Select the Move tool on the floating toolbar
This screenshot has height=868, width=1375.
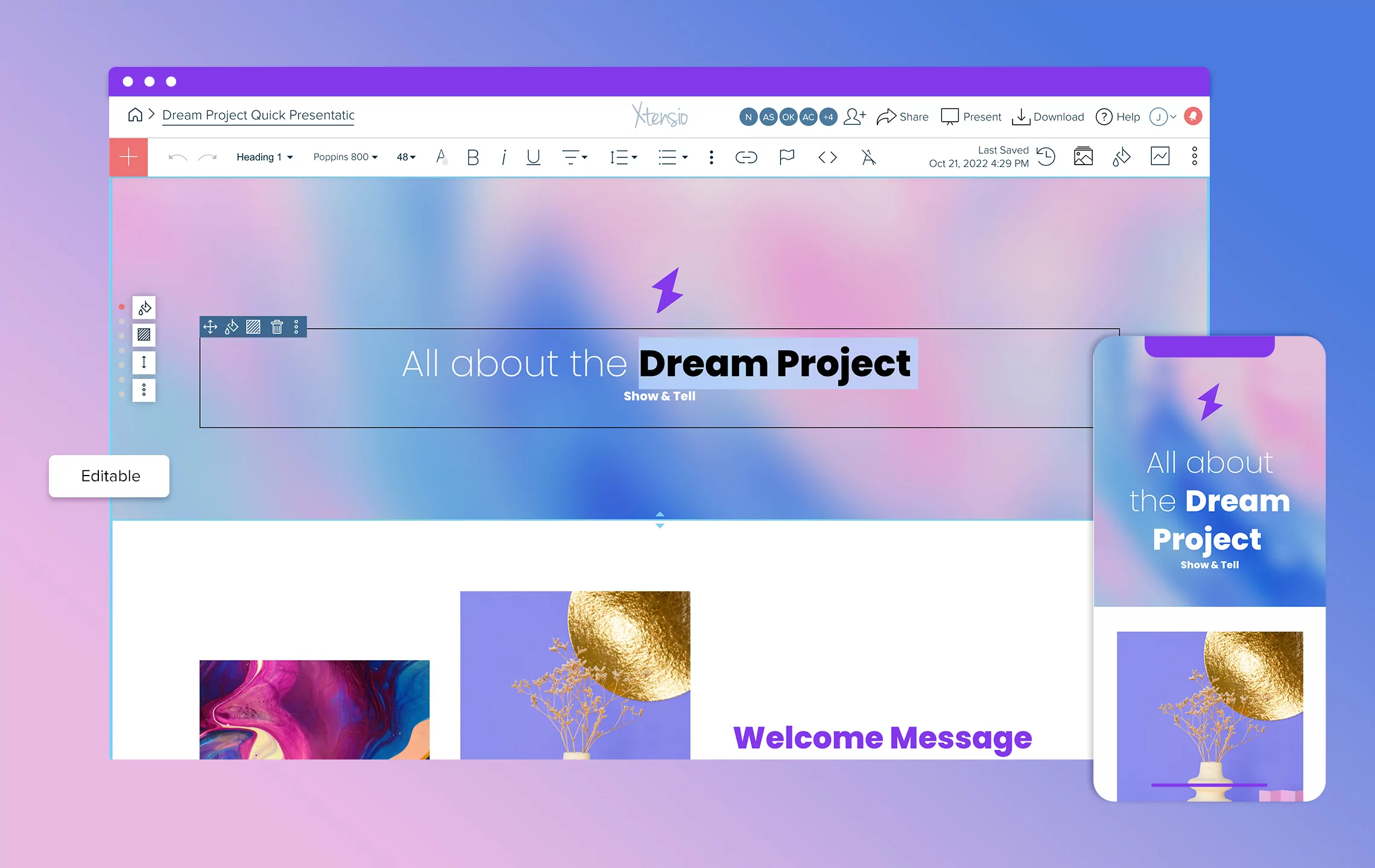tap(209, 327)
